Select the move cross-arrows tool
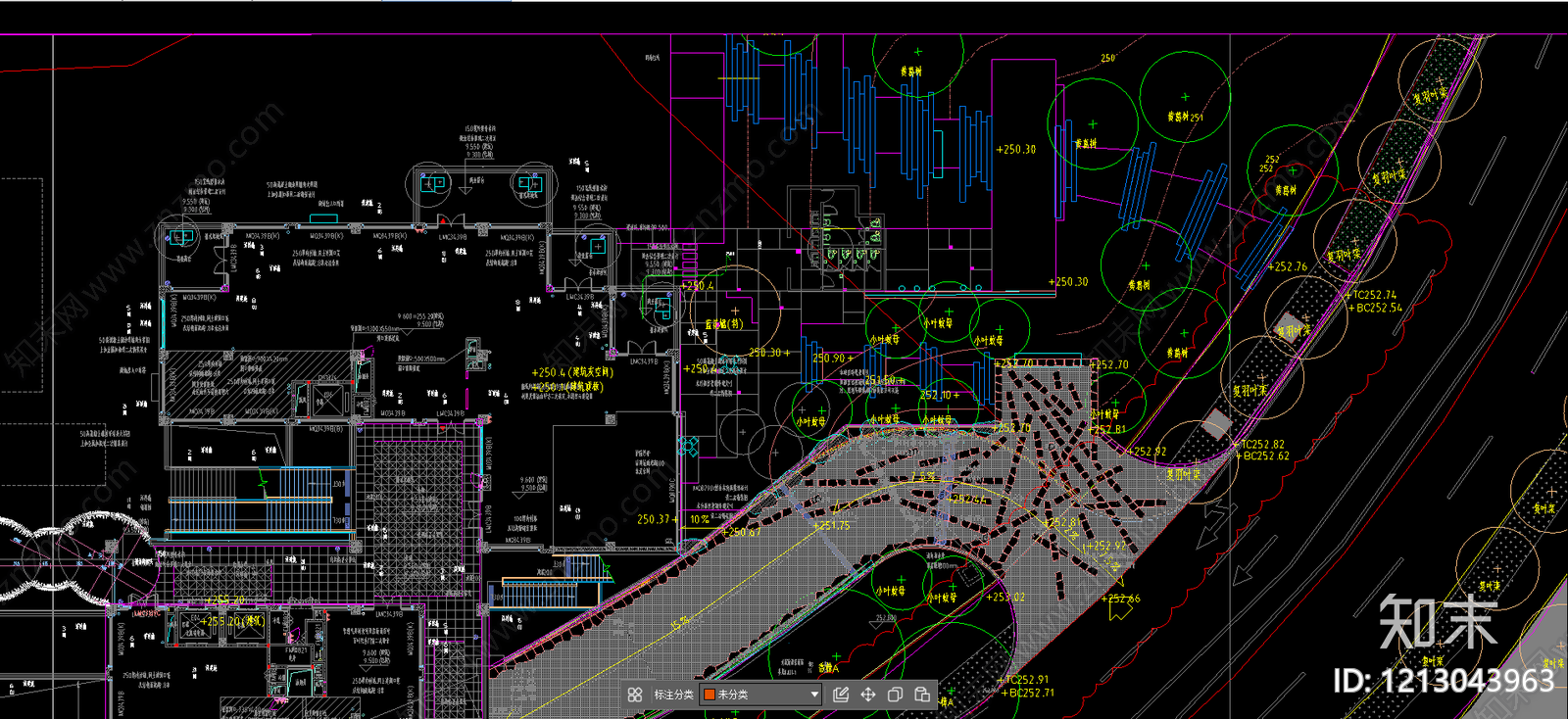Screen dimensions: 1568x719 (868, 695)
